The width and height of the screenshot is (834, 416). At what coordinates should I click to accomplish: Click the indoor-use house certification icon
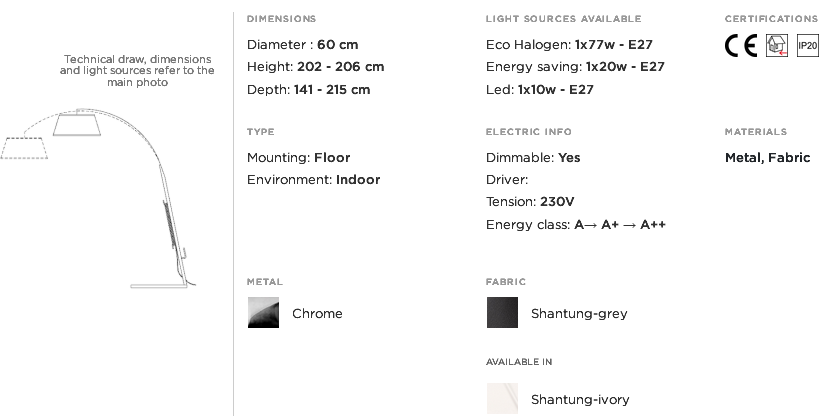click(x=777, y=45)
